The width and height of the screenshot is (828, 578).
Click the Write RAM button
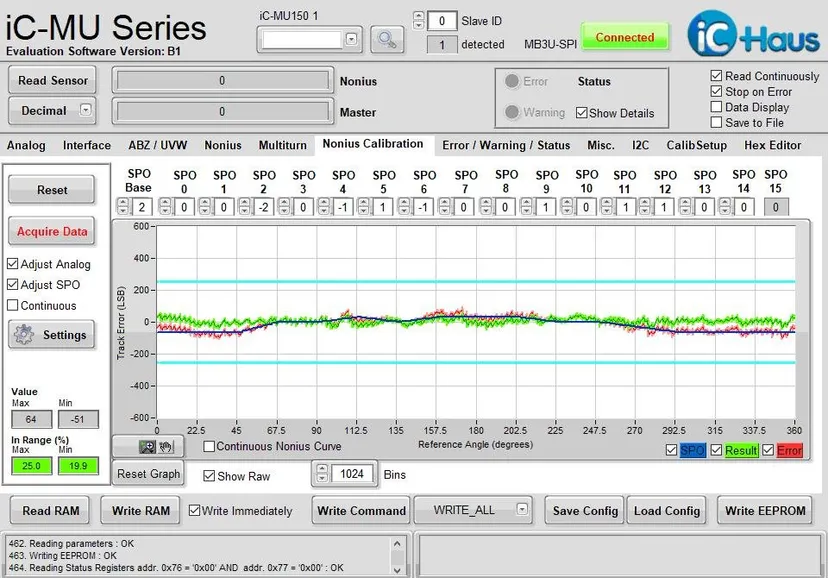click(x=140, y=510)
